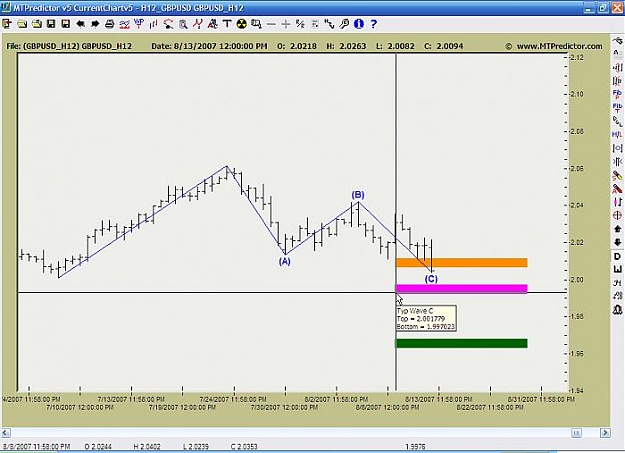This screenshot has width=625, height=453.
Task: Click the yellow radiation symbol icon
Action: 242,24
